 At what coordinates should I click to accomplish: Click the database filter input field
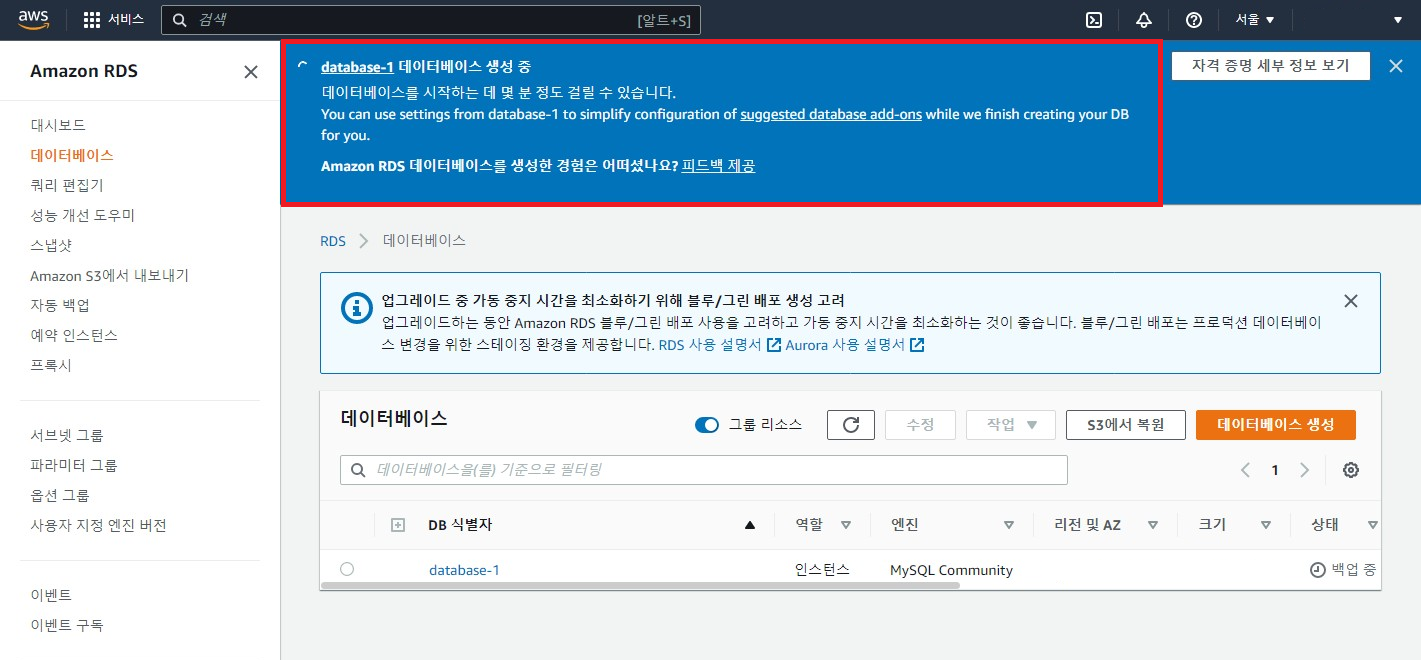point(704,470)
